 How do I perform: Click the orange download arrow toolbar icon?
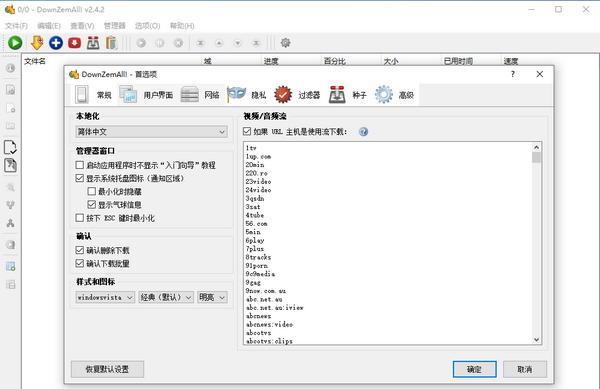point(37,42)
